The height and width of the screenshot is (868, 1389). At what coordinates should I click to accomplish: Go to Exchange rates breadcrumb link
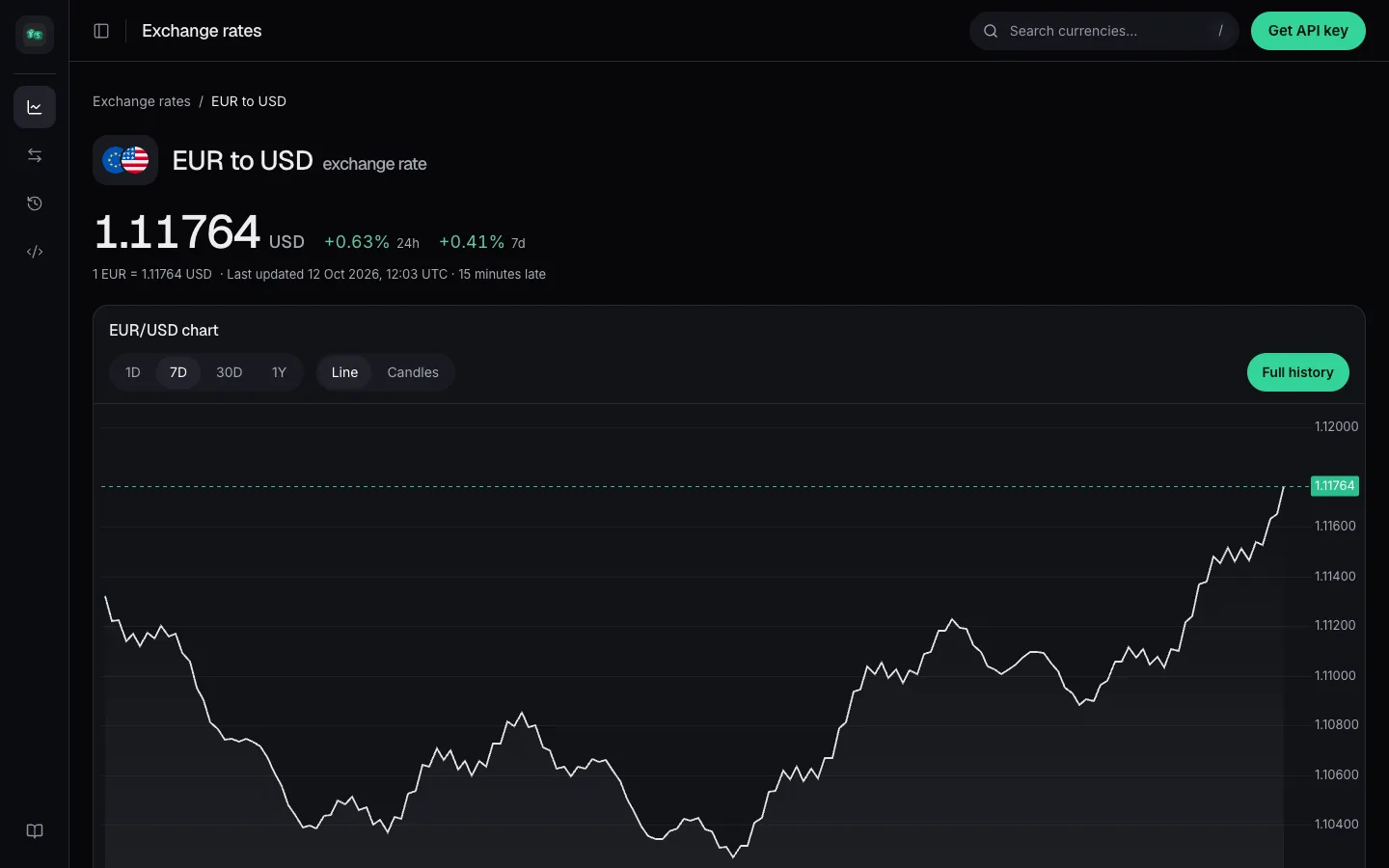[142, 101]
